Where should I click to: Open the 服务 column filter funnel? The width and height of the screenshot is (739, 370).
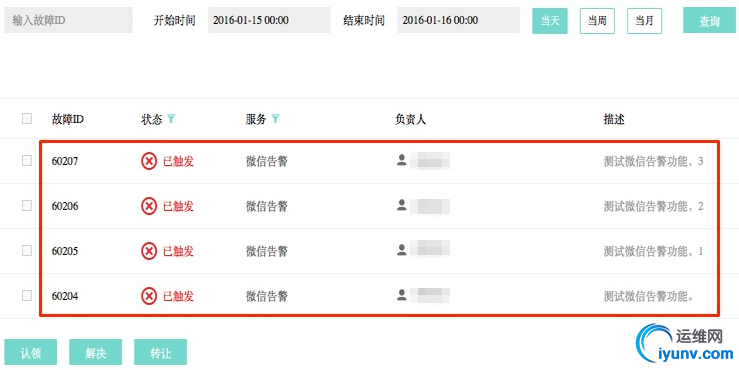pos(275,119)
